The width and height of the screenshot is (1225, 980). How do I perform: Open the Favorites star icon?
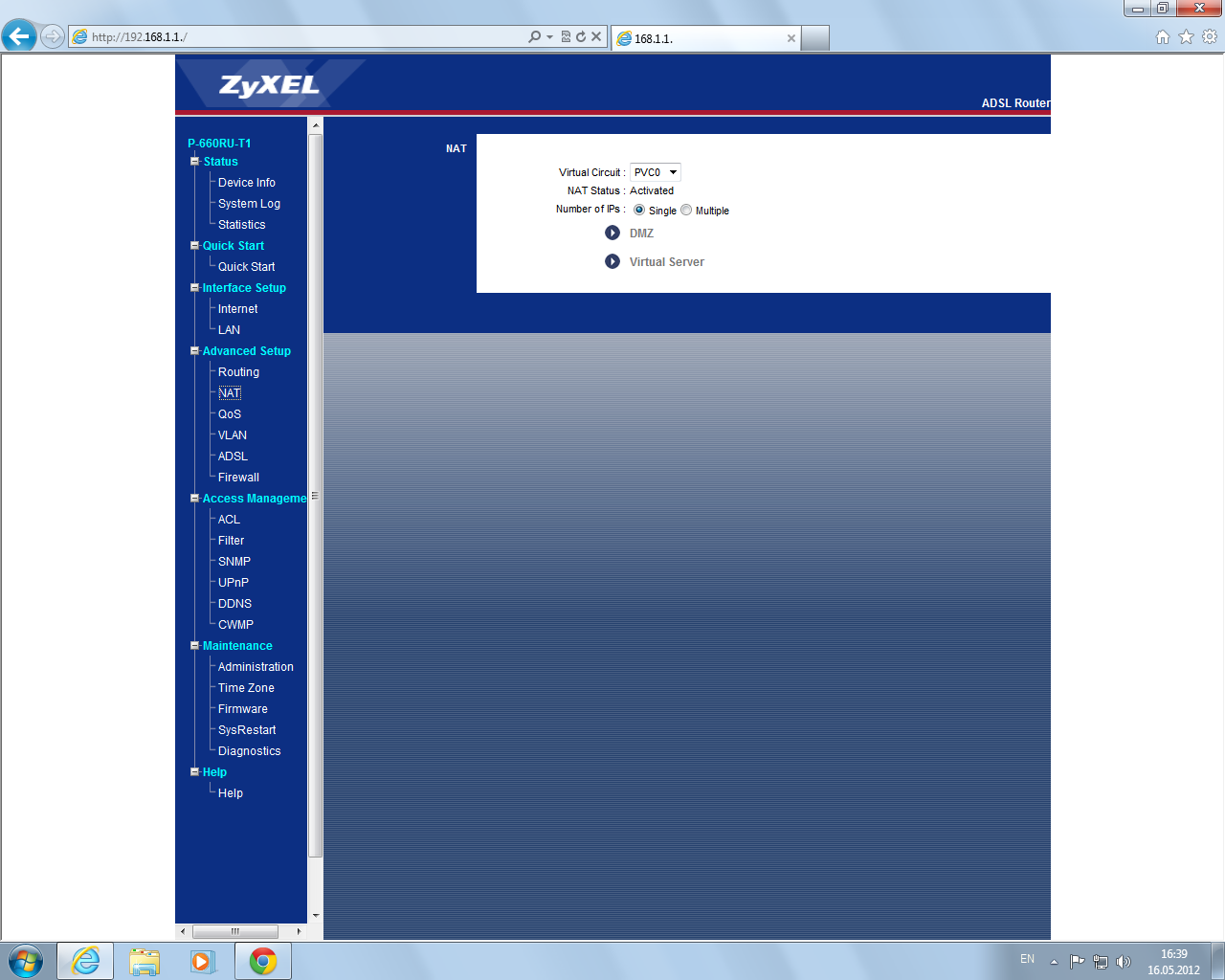pyautogui.click(x=1186, y=36)
